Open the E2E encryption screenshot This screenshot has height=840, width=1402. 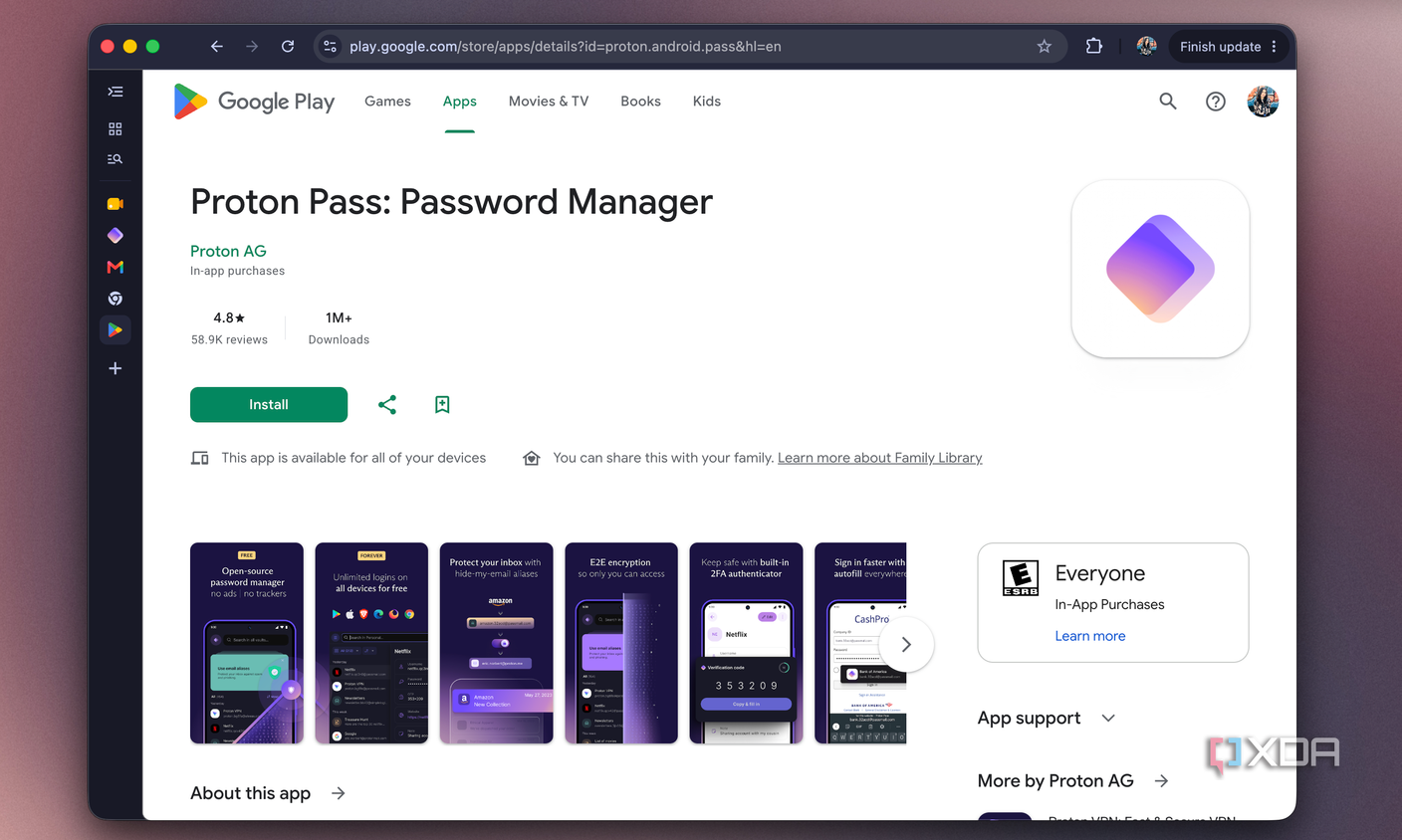pyautogui.click(x=621, y=643)
